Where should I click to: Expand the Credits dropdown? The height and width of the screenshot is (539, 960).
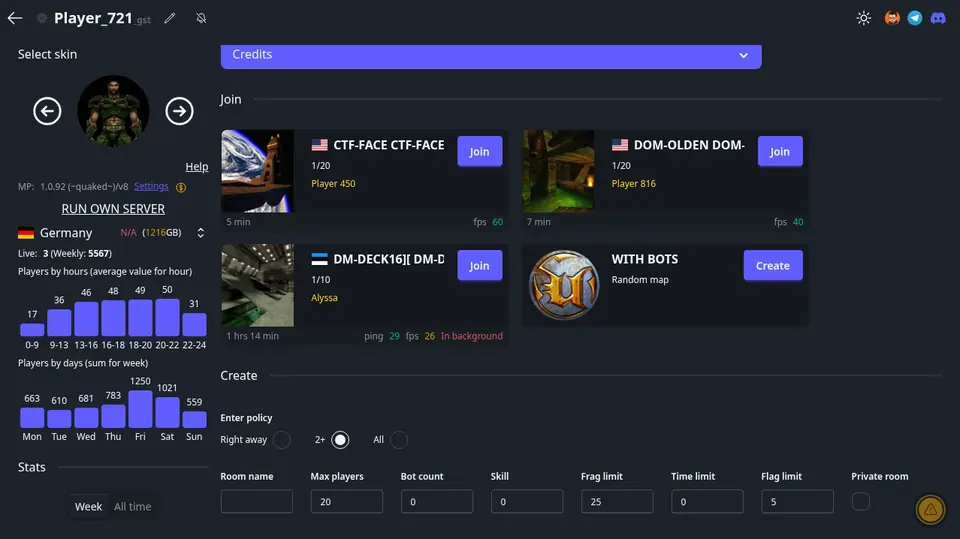pos(491,55)
